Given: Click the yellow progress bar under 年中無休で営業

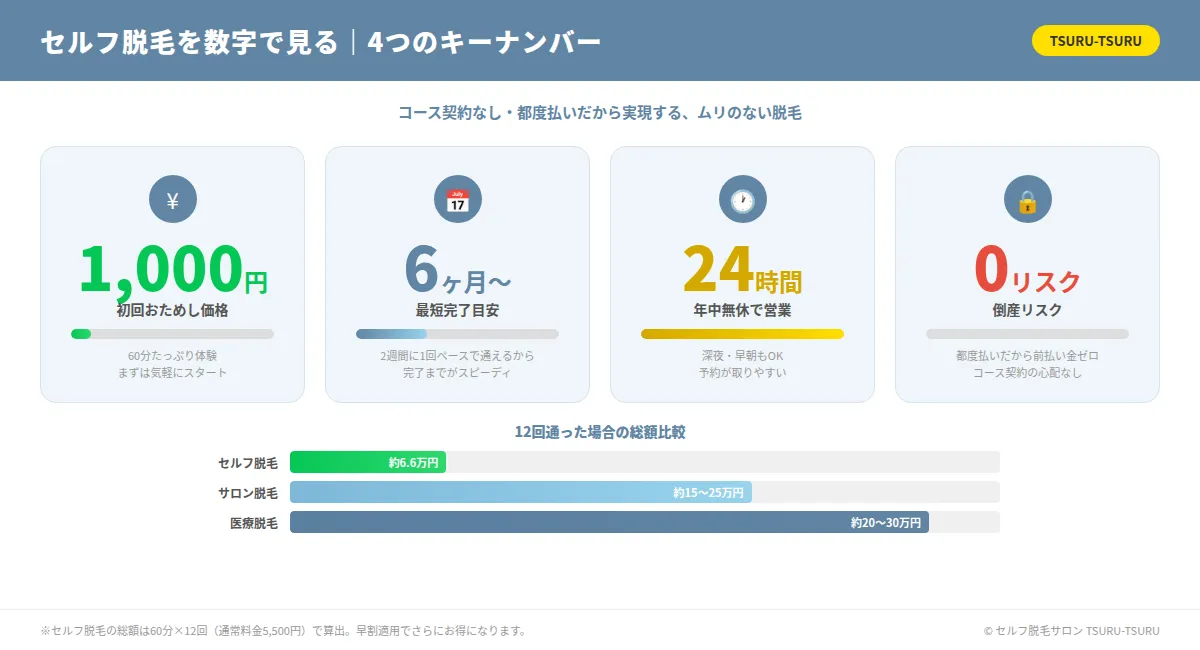Looking at the screenshot, I should (742, 334).
